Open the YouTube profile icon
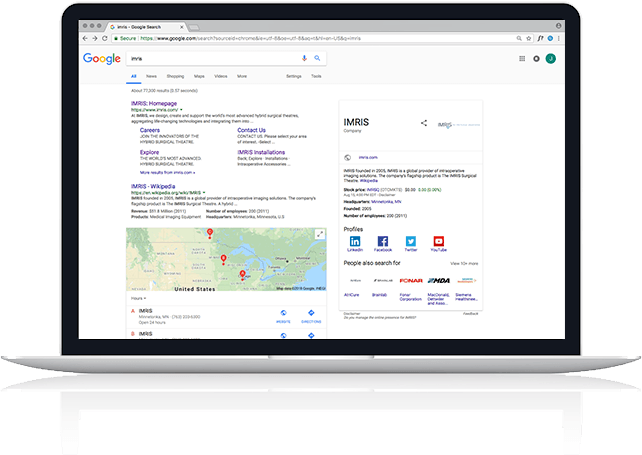The width and height of the screenshot is (642, 455). click(x=439, y=241)
